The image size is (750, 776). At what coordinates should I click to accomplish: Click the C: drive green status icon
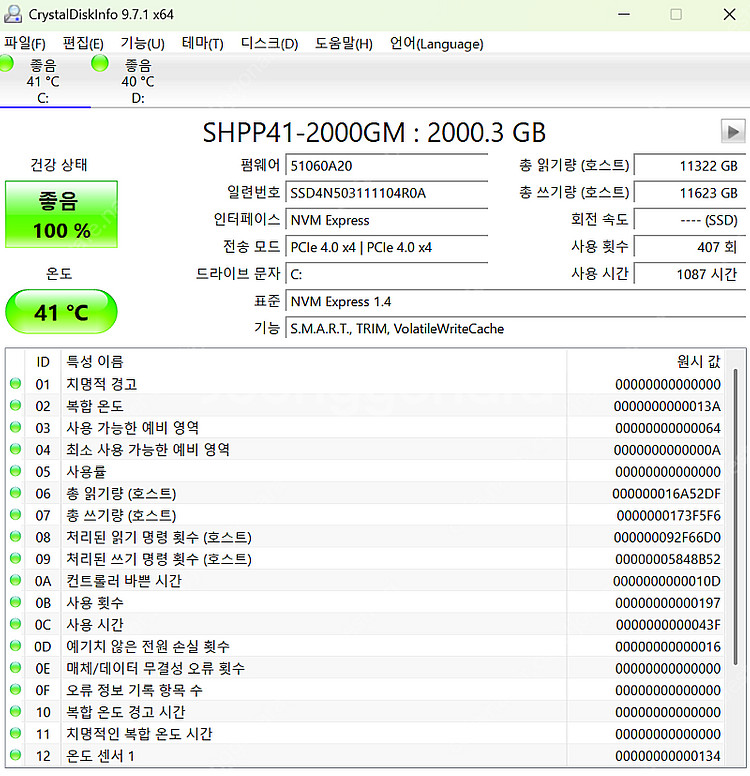click(6, 63)
